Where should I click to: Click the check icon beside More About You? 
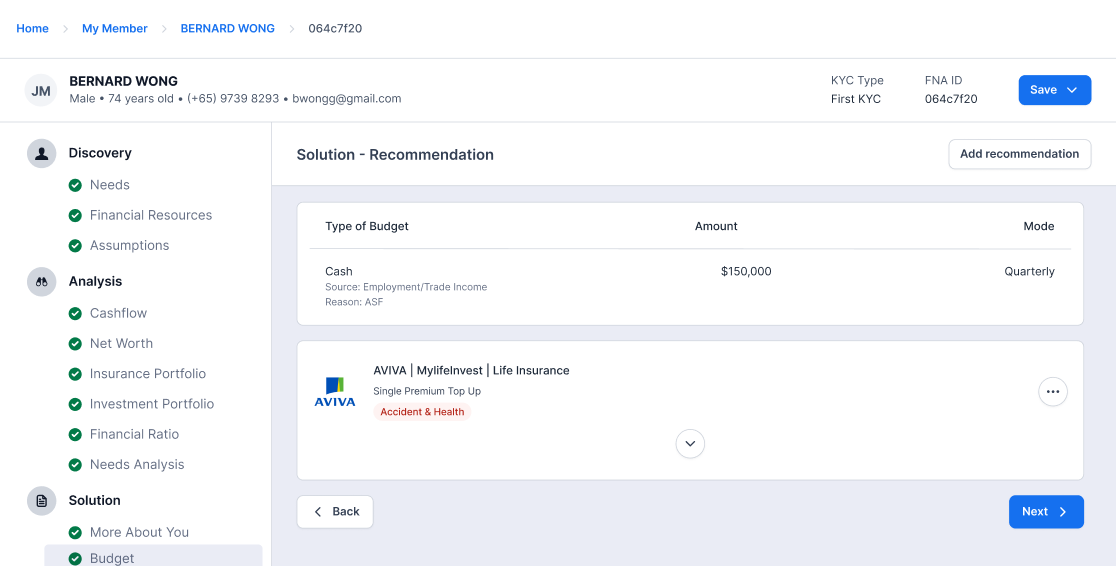75,533
